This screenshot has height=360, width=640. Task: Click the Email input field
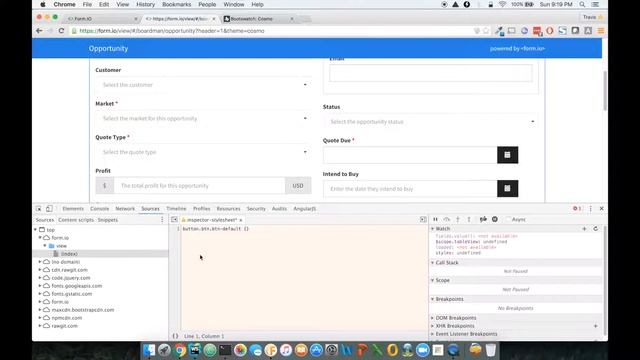tap(431, 73)
